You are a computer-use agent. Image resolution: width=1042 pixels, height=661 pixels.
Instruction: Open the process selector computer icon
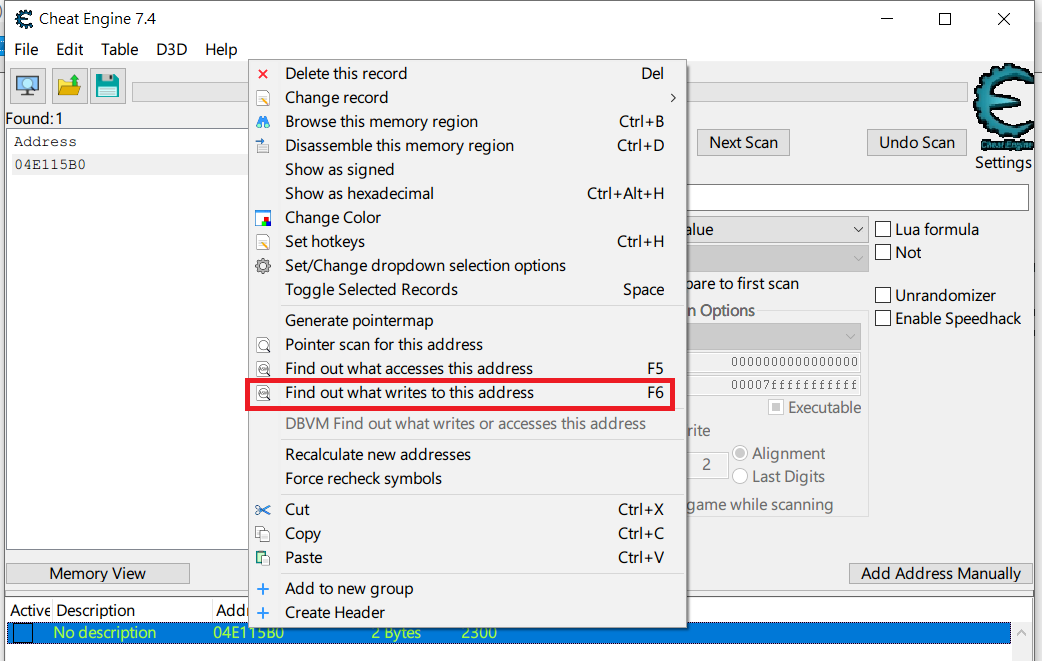(27, 86)
